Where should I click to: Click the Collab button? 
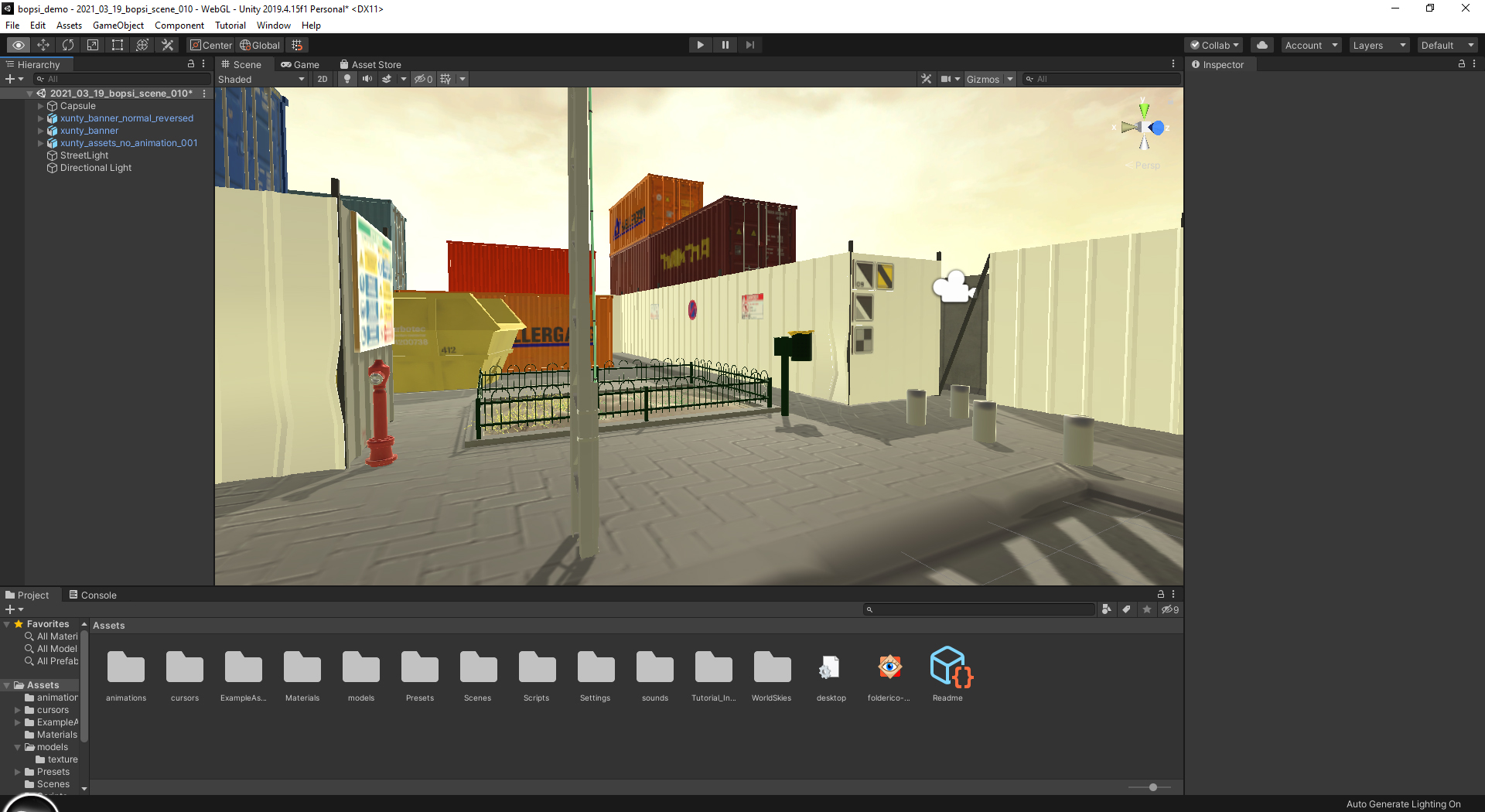click(x=1213, y=44)
